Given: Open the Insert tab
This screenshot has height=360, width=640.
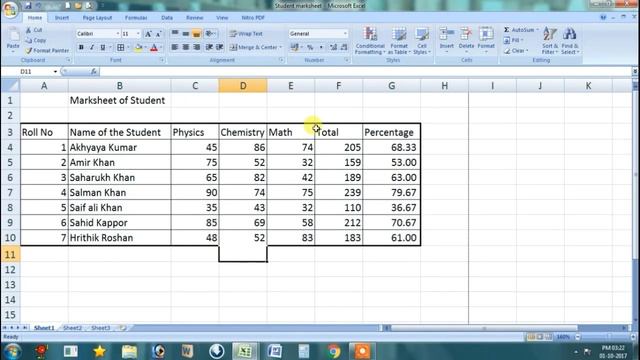Looking at the screenshot, I should [62, 18].
